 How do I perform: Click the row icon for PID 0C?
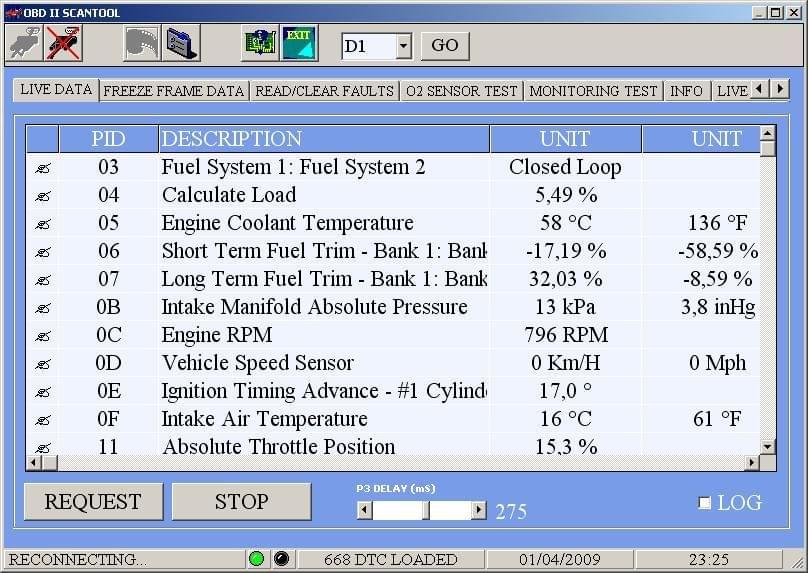pos(43,336)
